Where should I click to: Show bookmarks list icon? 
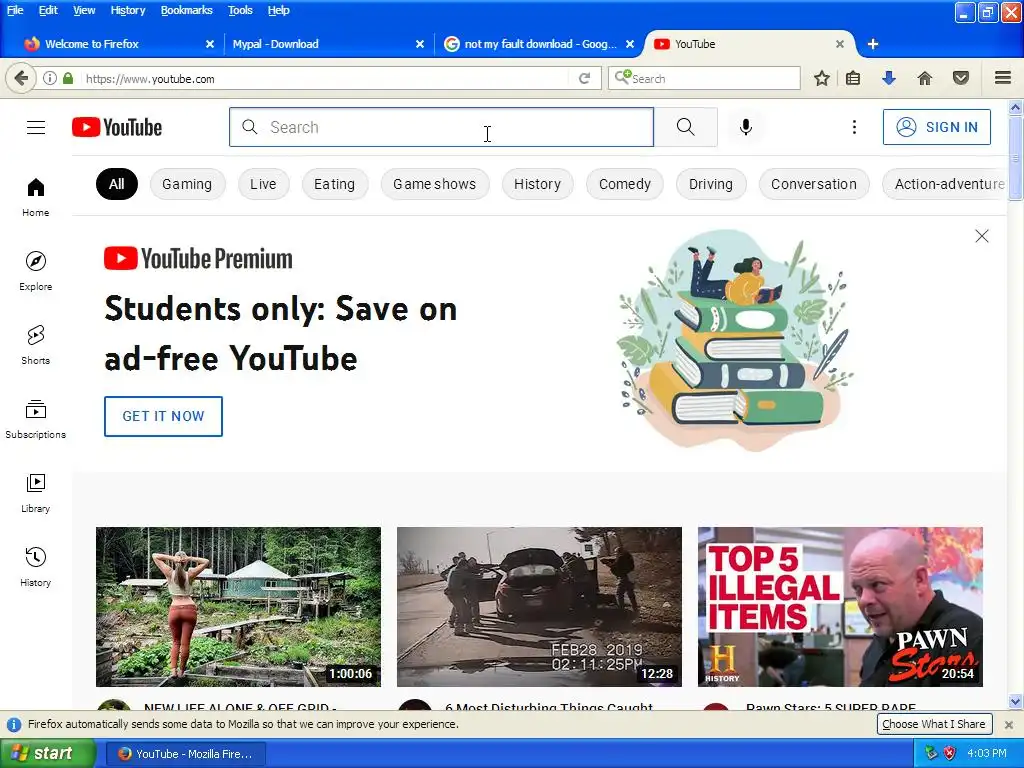point(853,78)
